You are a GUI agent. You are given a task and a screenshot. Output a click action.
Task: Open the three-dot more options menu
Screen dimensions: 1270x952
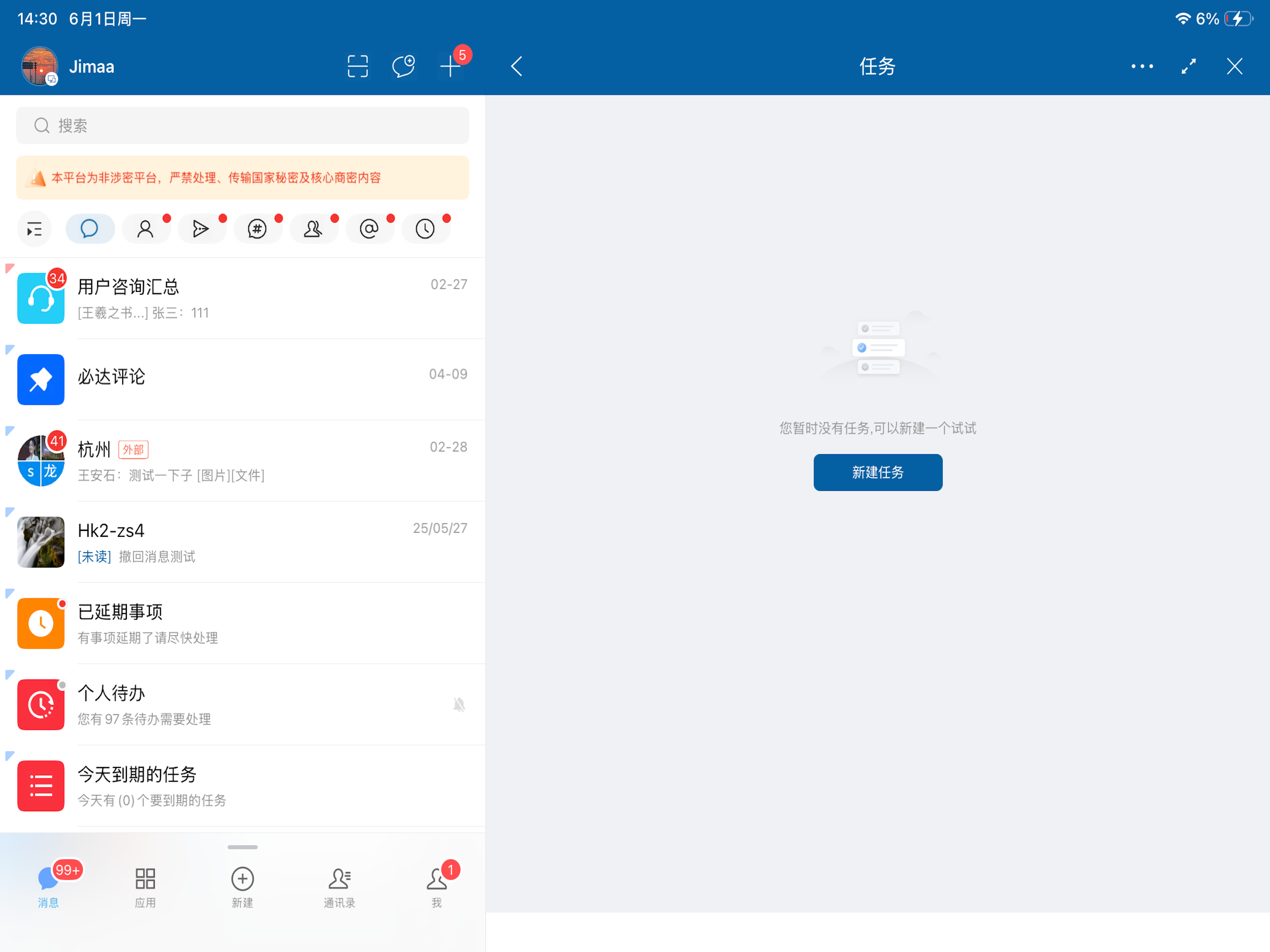(1142, 66)
